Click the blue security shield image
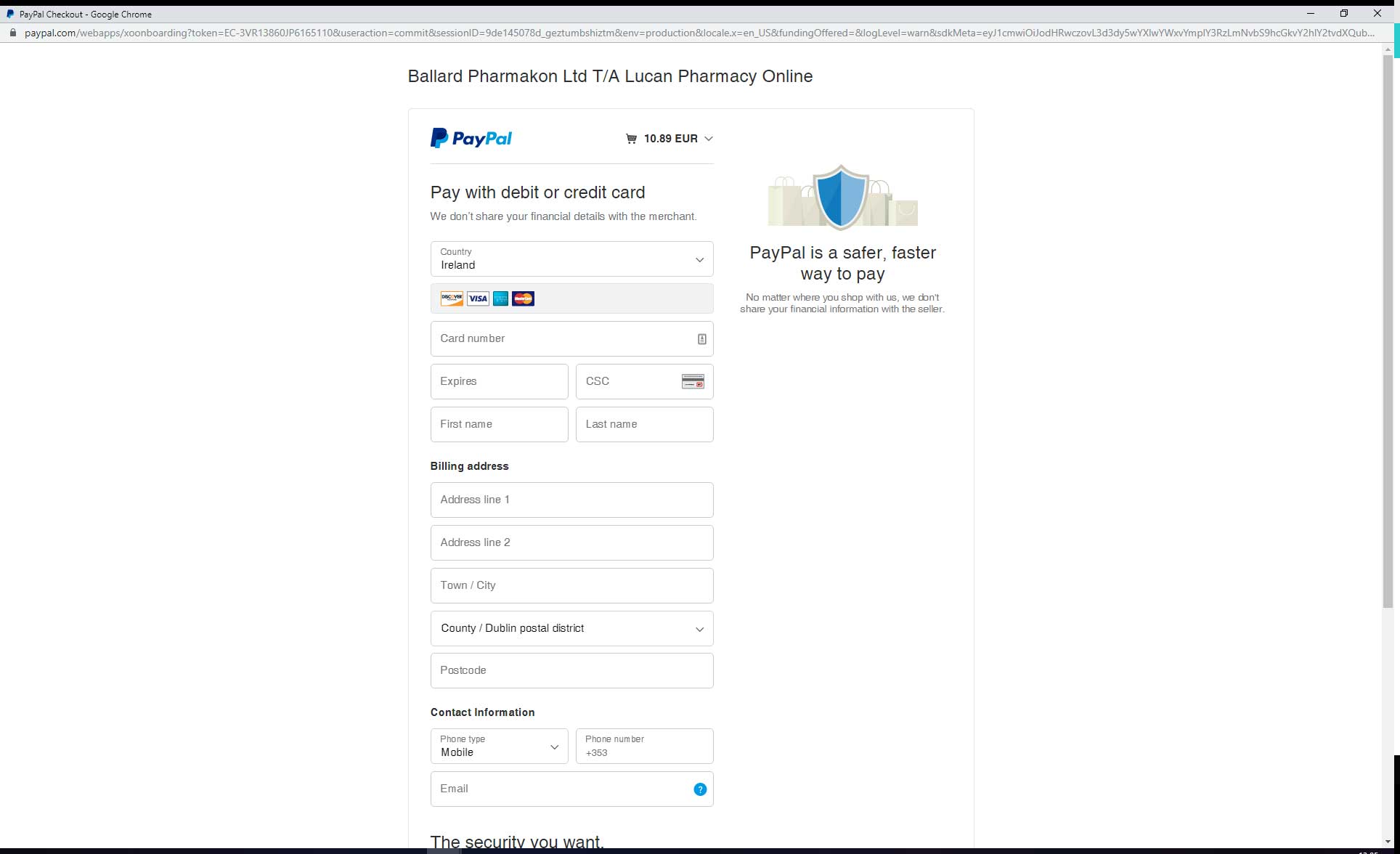The width and height of the screenshot is (1400, 854). coord(841,197)
